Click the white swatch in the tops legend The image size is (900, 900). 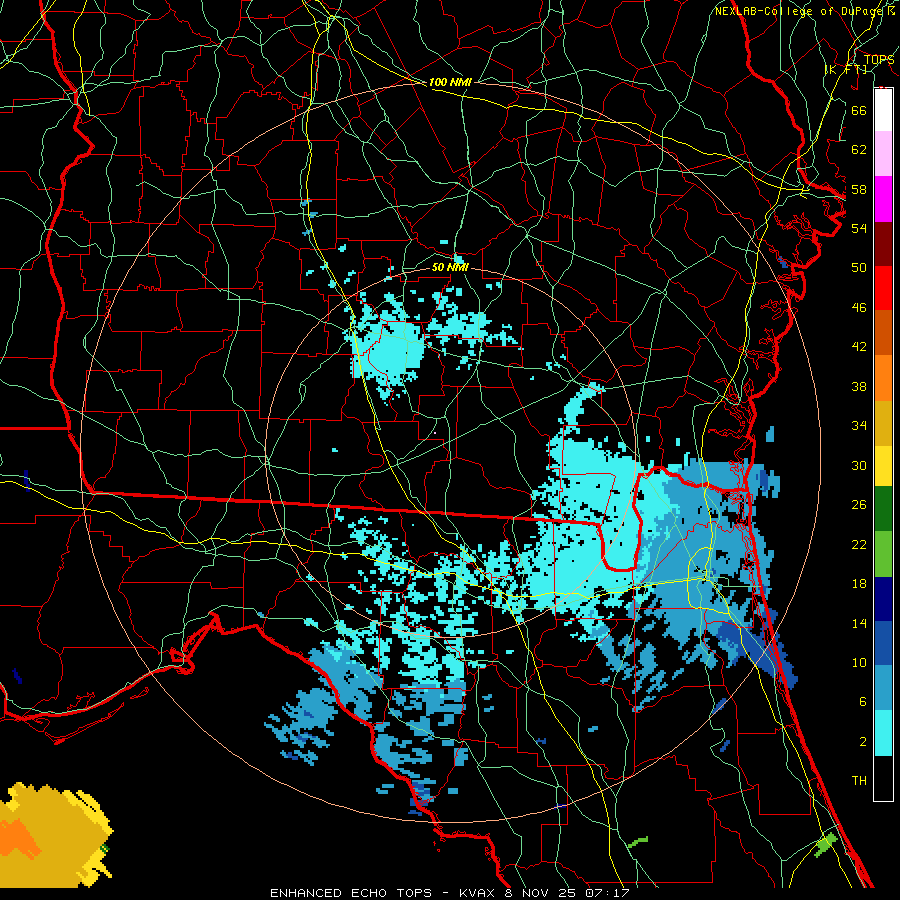883,110
